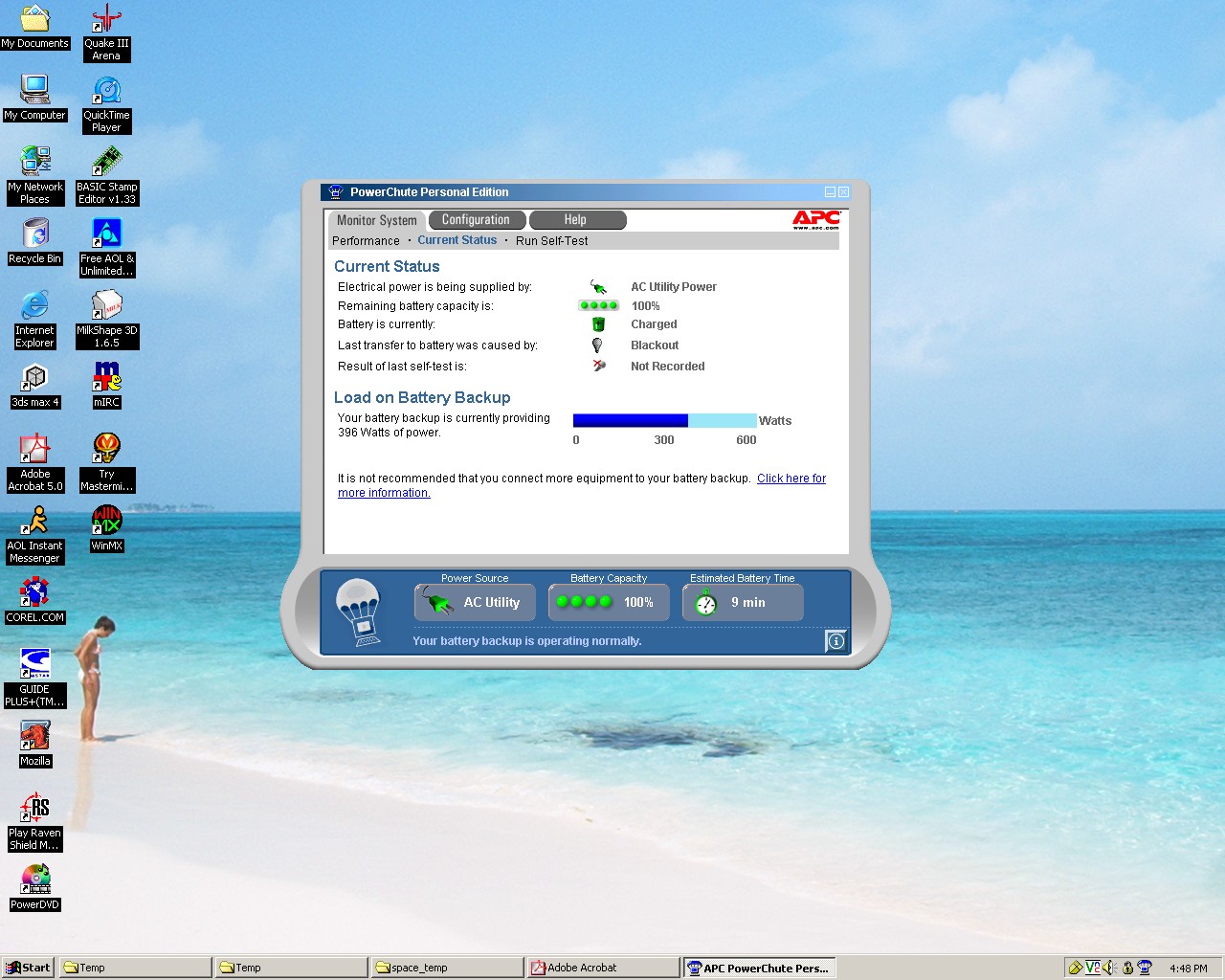This screenshot has width=1225, height=980.
Task: Switch to Adobe Acrobat taskbar window
Action: (603, 968)
